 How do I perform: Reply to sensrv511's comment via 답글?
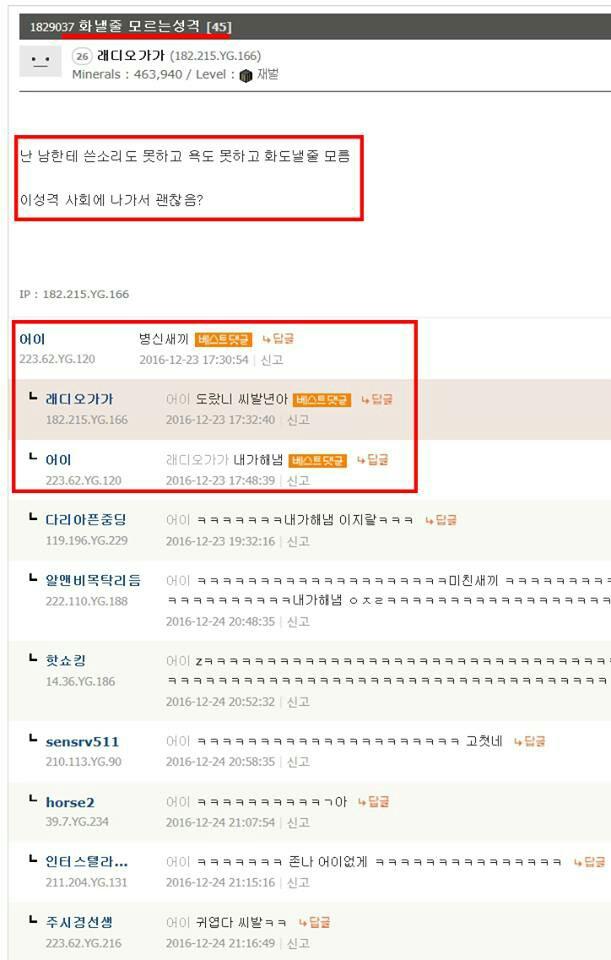click(530, 741)
